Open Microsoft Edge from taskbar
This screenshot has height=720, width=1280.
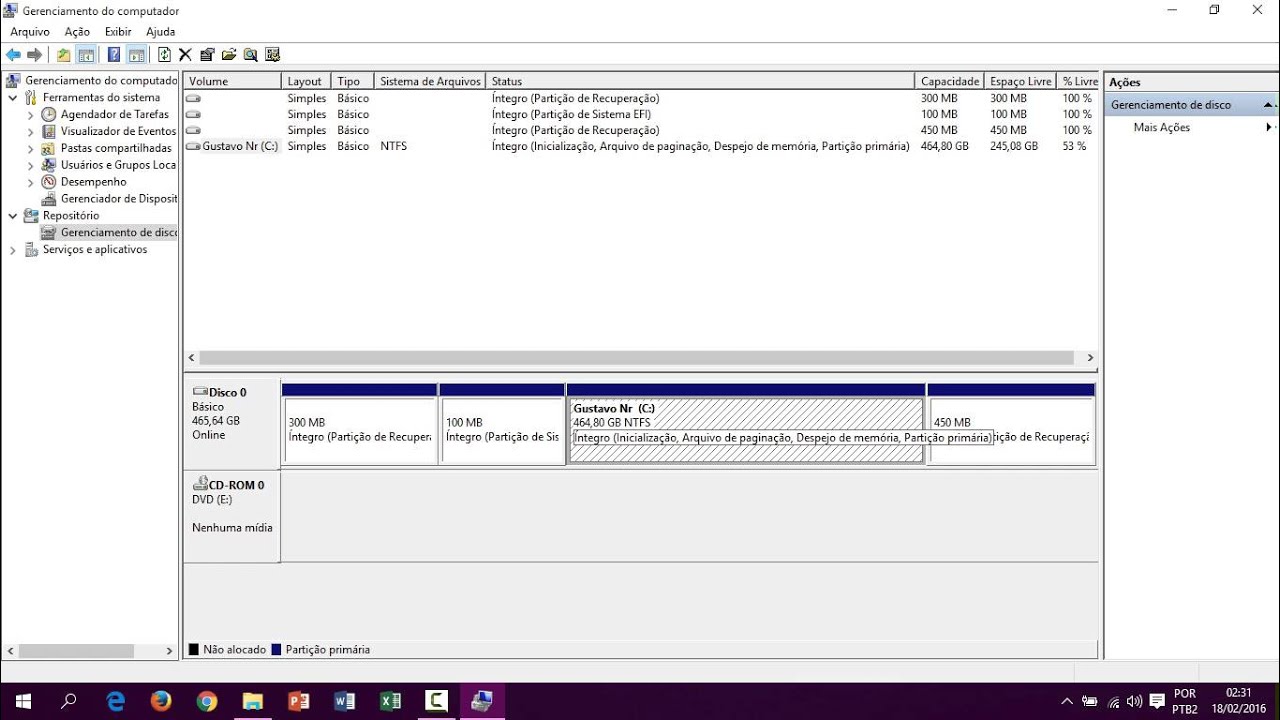115,701
